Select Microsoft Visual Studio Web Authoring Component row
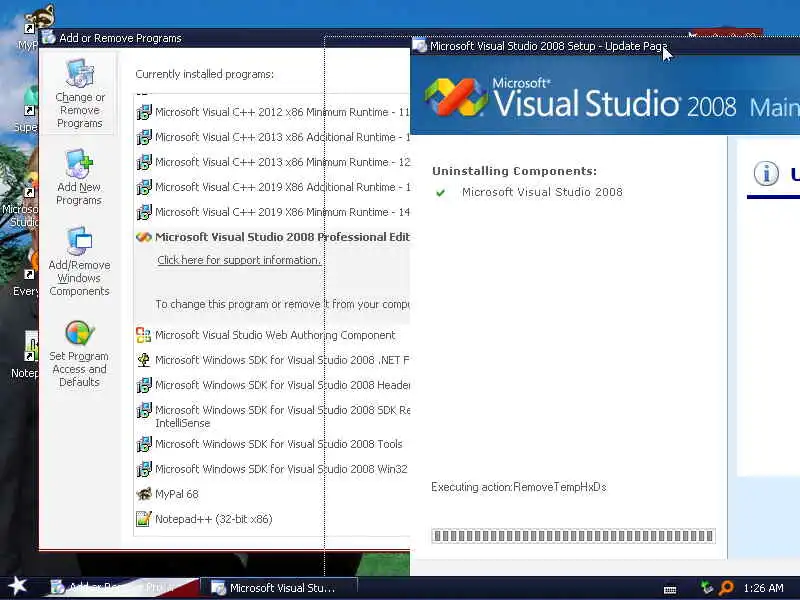The width and height of the screenshot is (800, 600). pyautogui.click(x=272, y=335)
